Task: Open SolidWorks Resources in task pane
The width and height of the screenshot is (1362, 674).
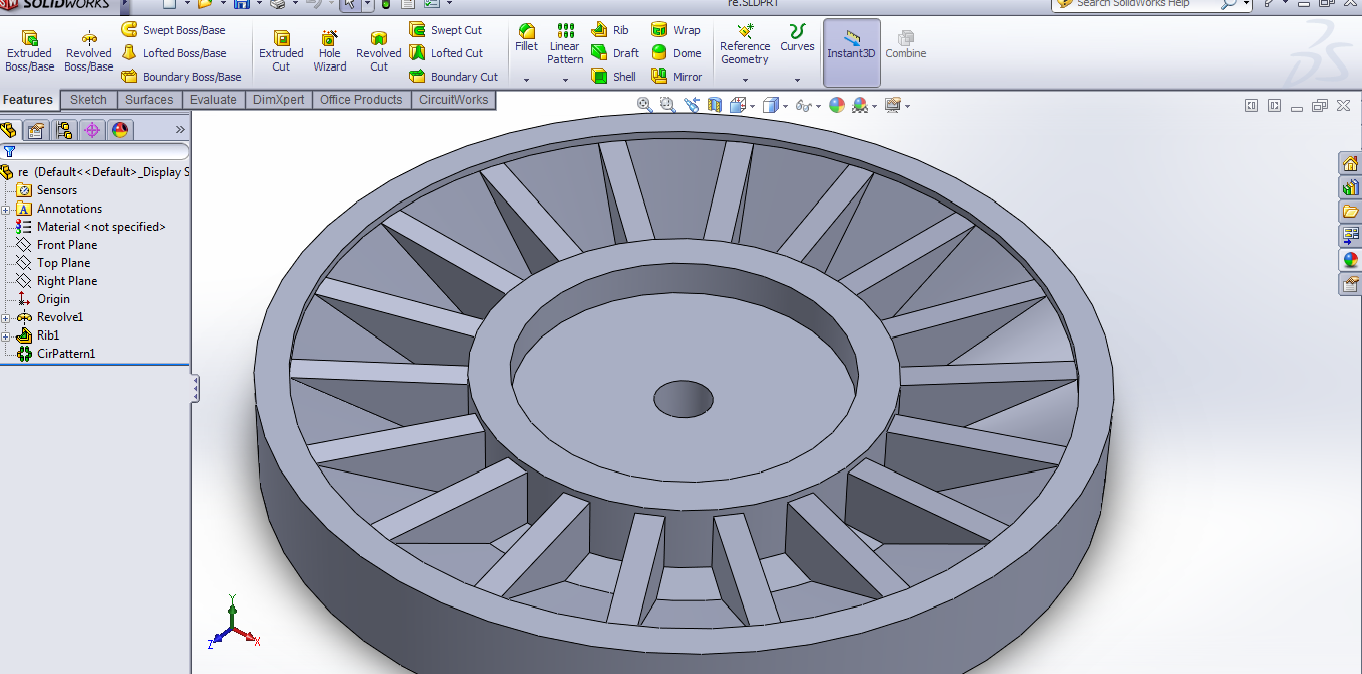Action: 1351,164
